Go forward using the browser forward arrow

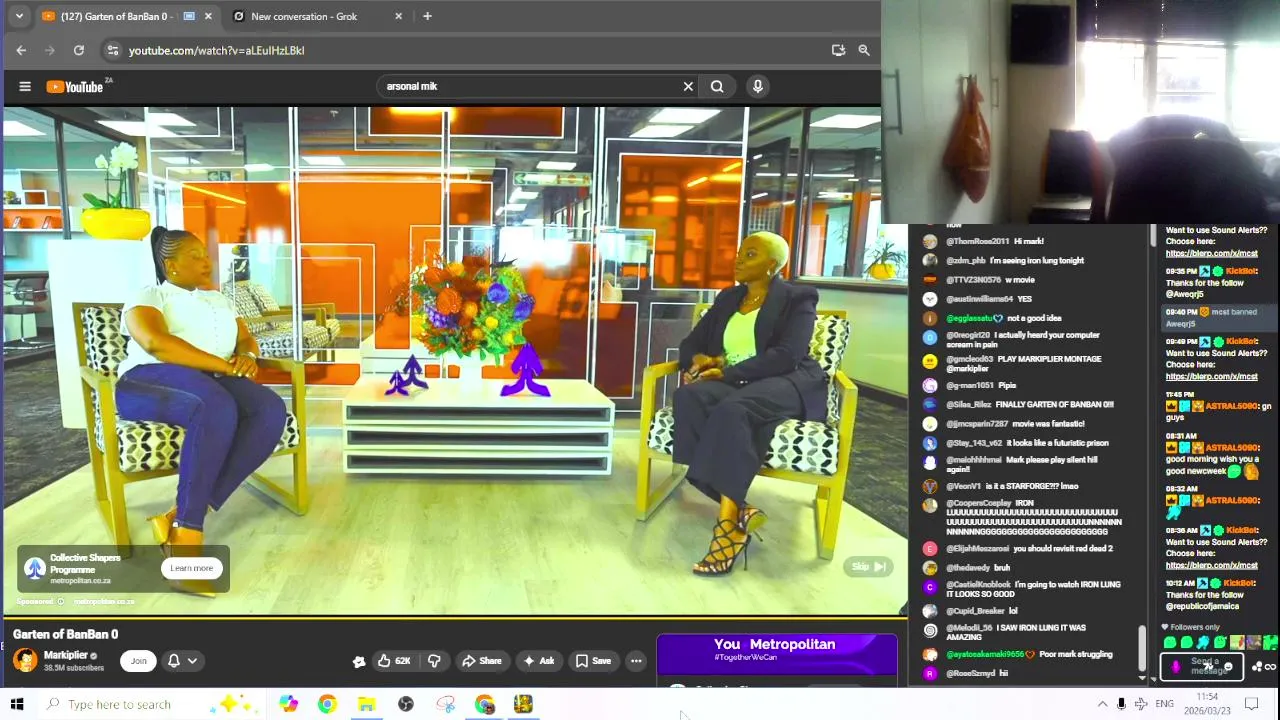coord(50,50)
